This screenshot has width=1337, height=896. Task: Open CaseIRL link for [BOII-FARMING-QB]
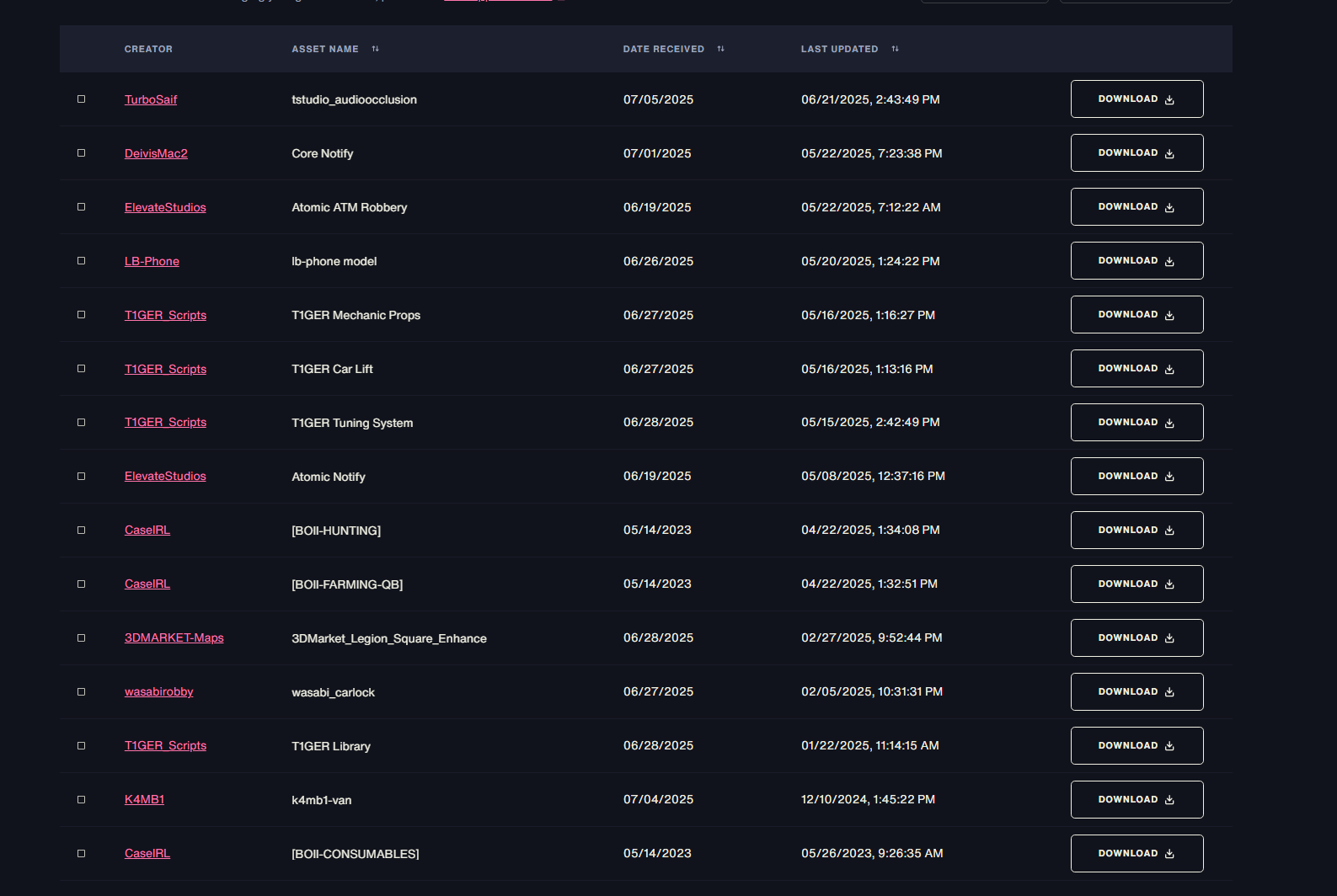(147, 584)
